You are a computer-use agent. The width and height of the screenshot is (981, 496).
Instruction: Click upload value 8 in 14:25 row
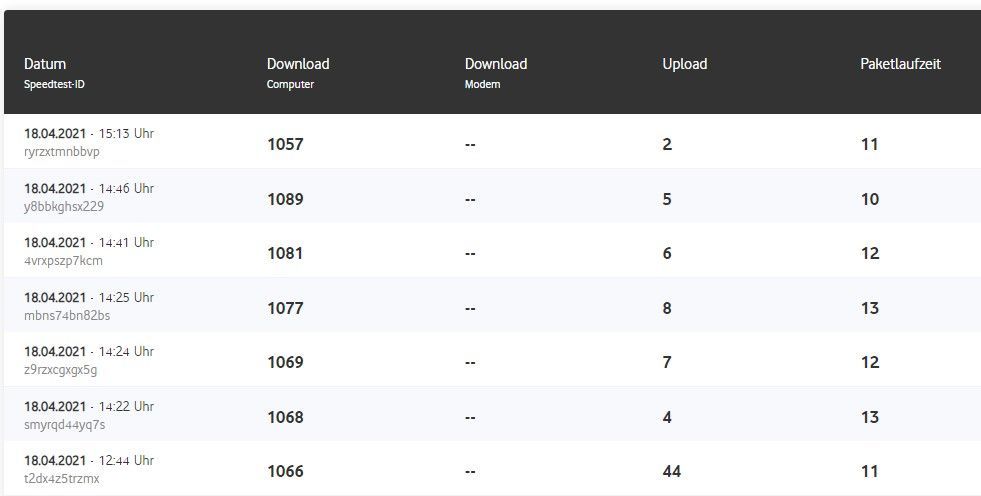tap(667, 308)
